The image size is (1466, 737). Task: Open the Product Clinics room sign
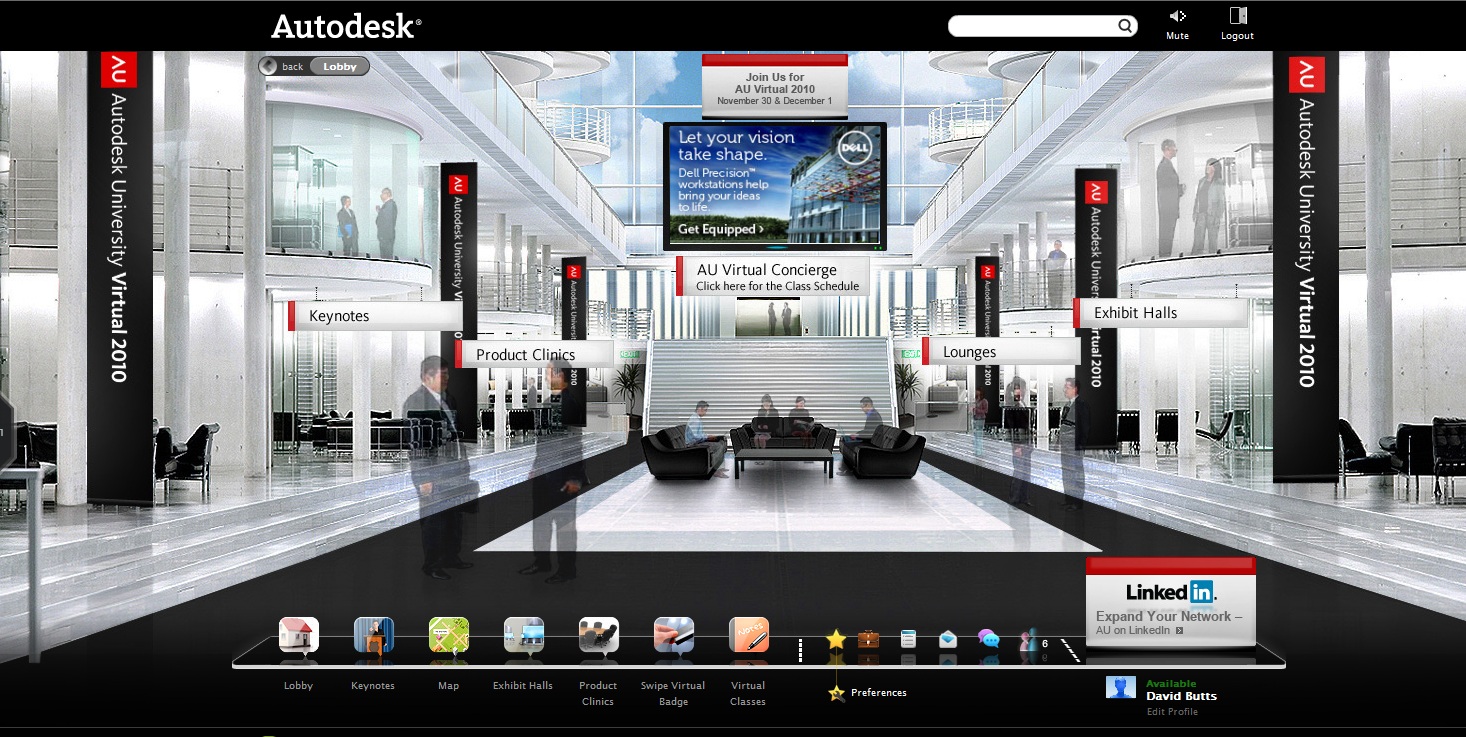pyautogui.click(x=534, y=354)
